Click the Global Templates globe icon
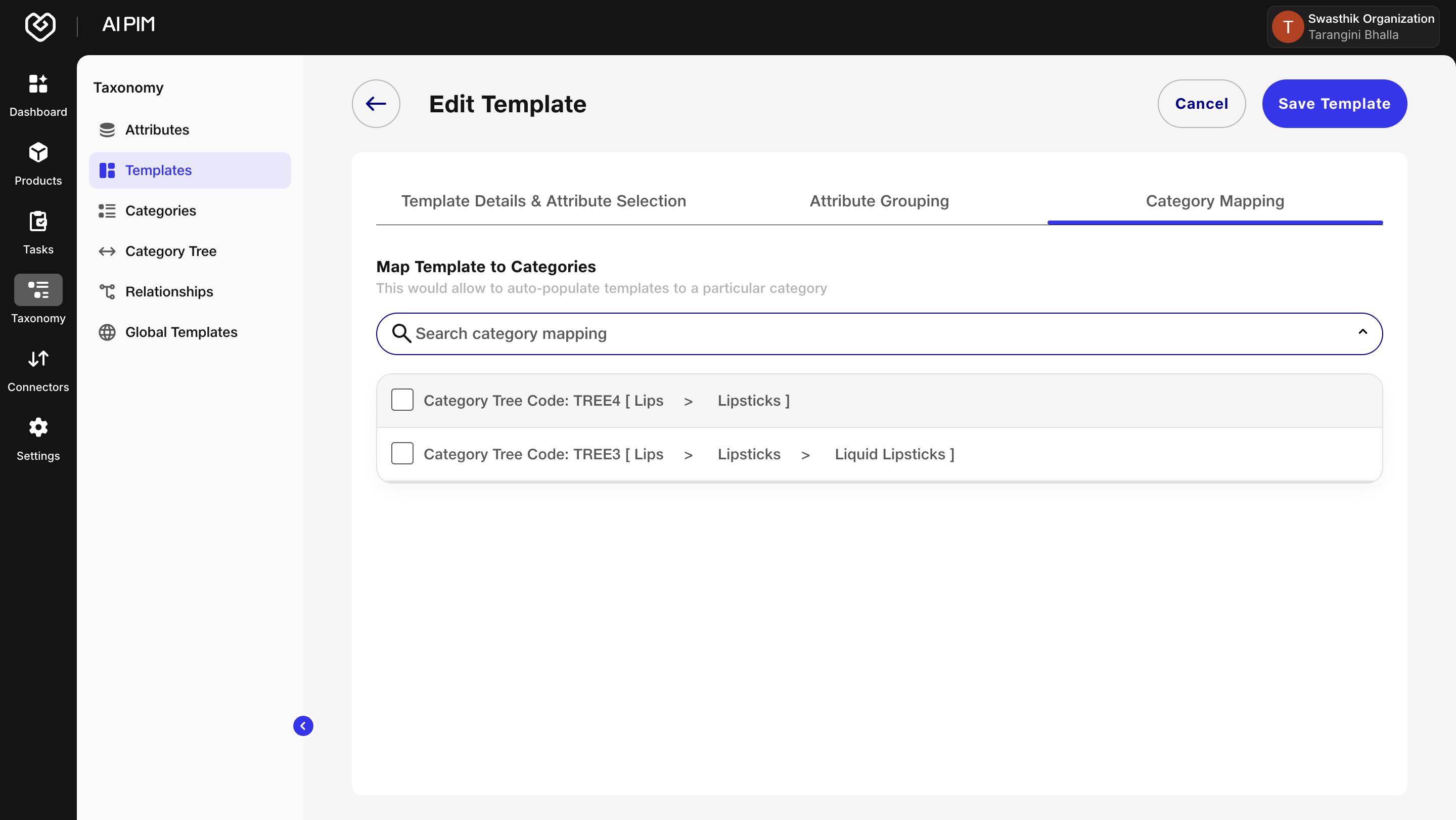 107,332
